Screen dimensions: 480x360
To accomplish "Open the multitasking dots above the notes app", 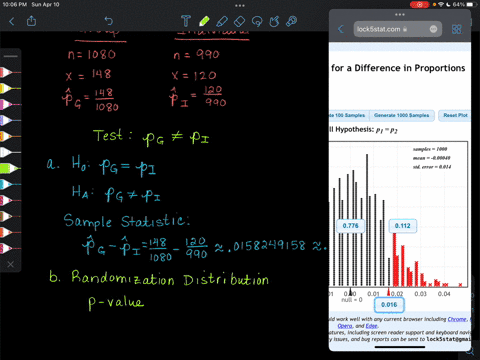I will 240,5.
